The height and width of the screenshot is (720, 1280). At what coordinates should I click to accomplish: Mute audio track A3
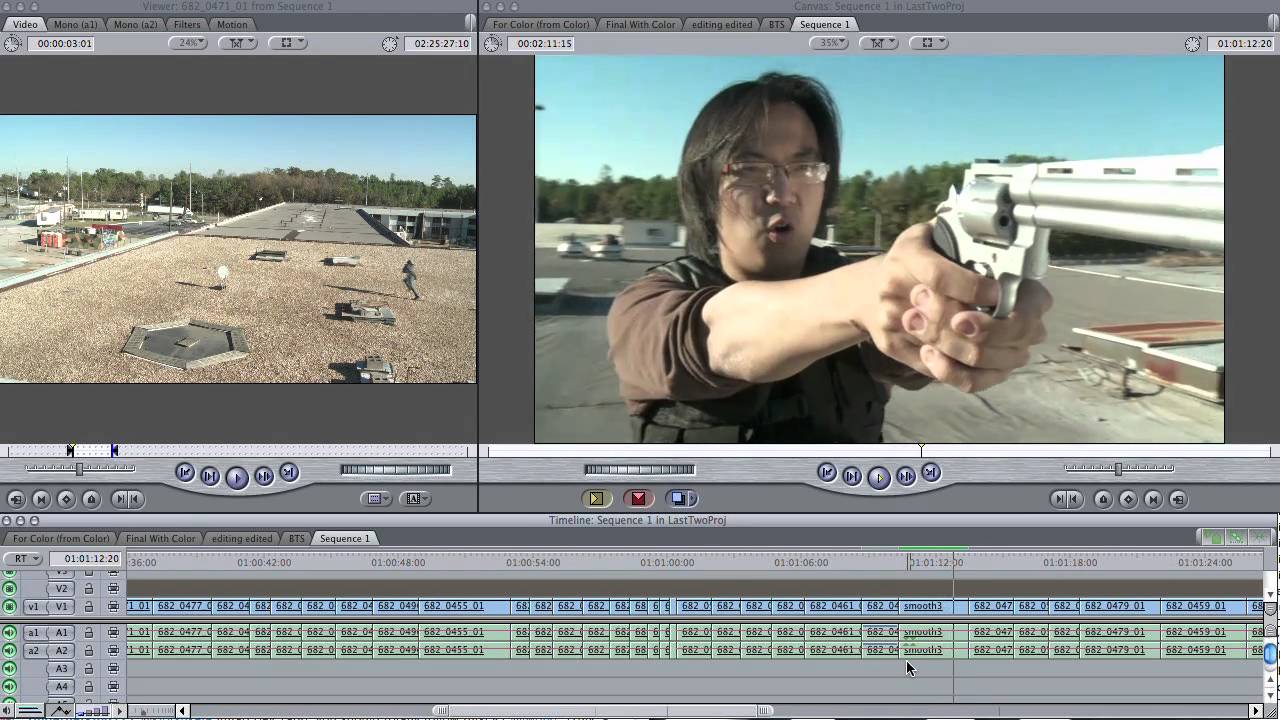9,668
